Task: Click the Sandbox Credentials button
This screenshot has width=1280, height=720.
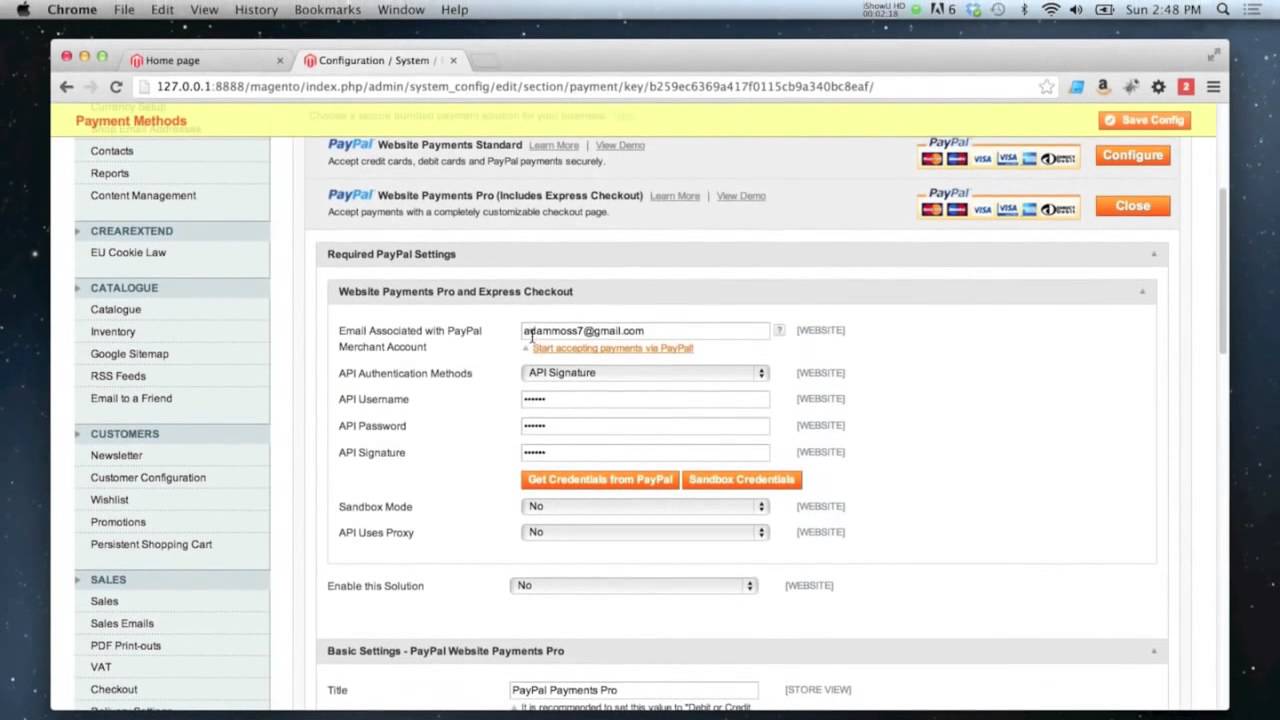Action: coord(742,479)
